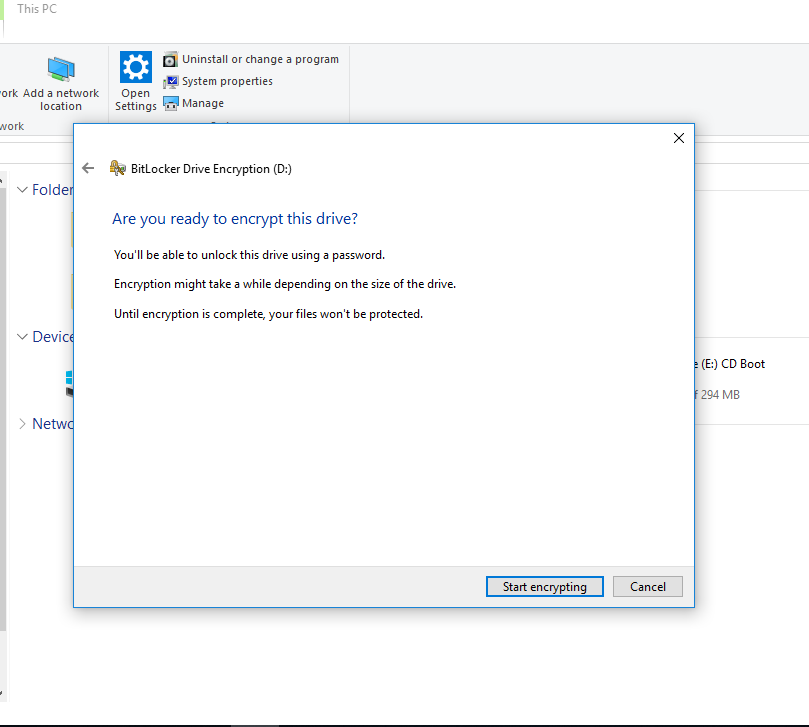Click the Start encrypting button
809x727 pixels.
click(544, 587)
